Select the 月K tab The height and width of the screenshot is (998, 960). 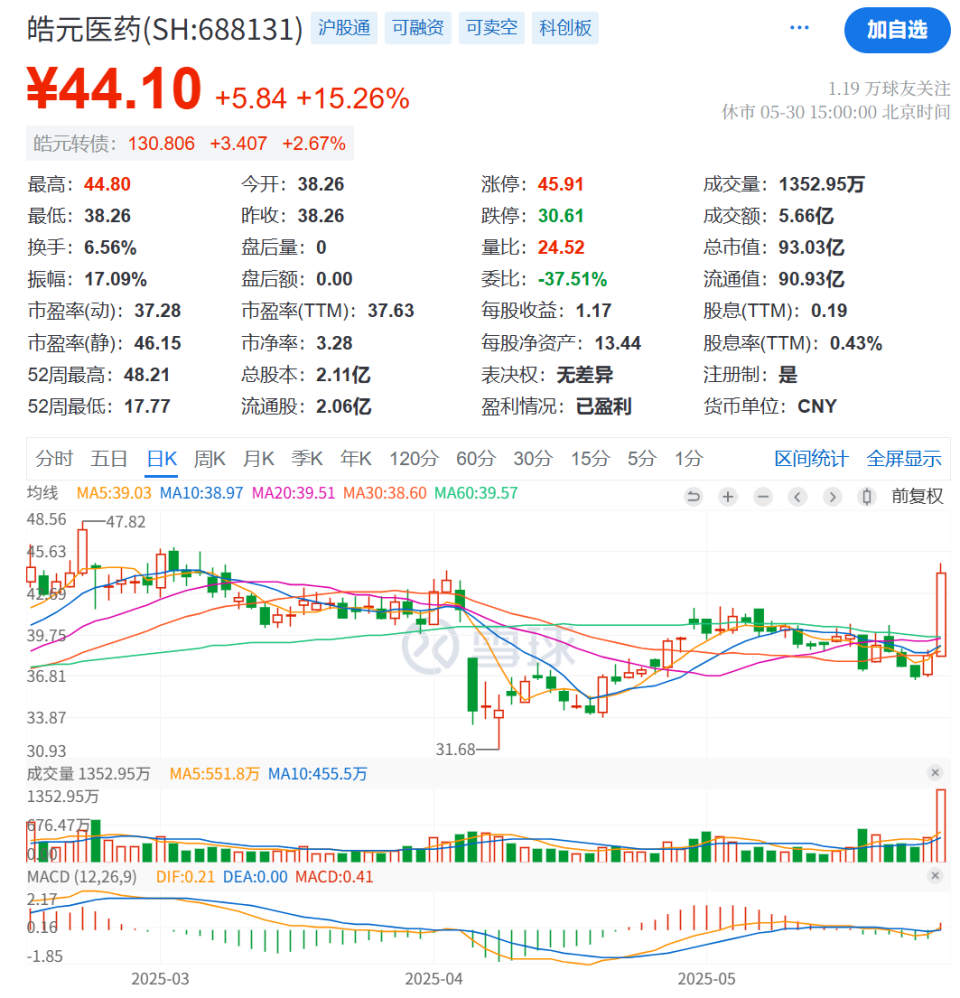(258, 458)
